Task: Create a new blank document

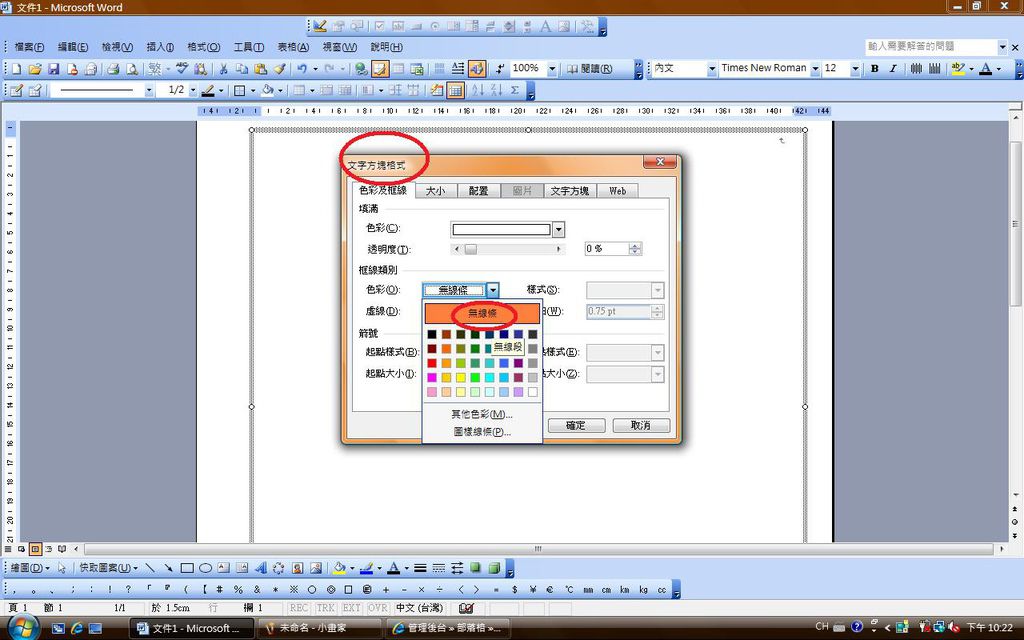Action: pos(16,69)
